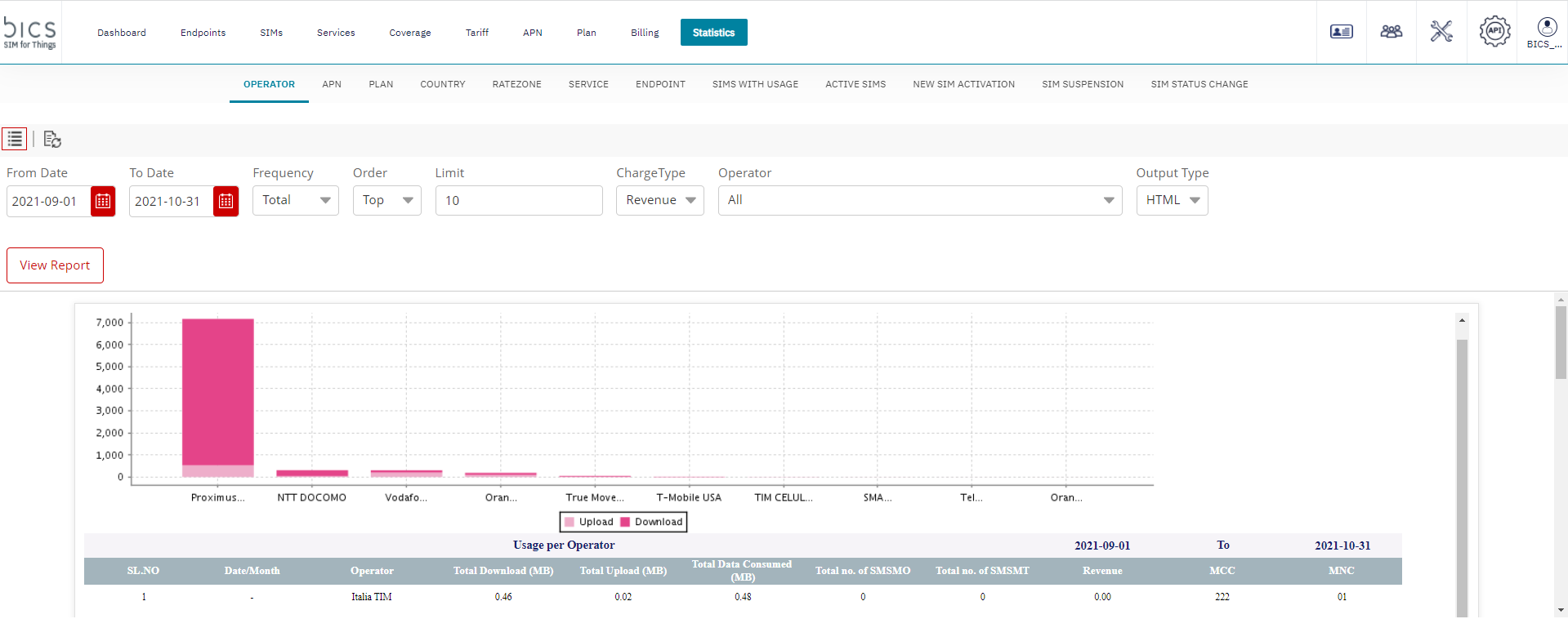Click the tools wrench icon
Image resolution: width=1568 pixels, height=619 pixels.
(1441, 32)
